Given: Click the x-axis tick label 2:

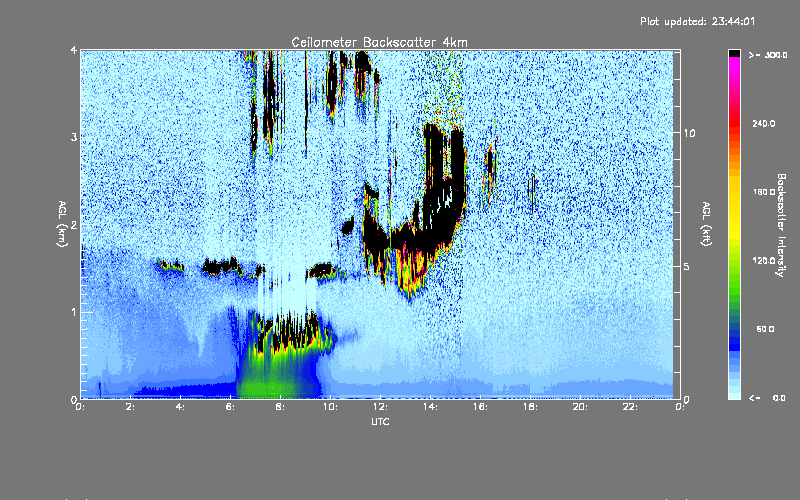Looking at the screenshot, I should tap(130, 407).
